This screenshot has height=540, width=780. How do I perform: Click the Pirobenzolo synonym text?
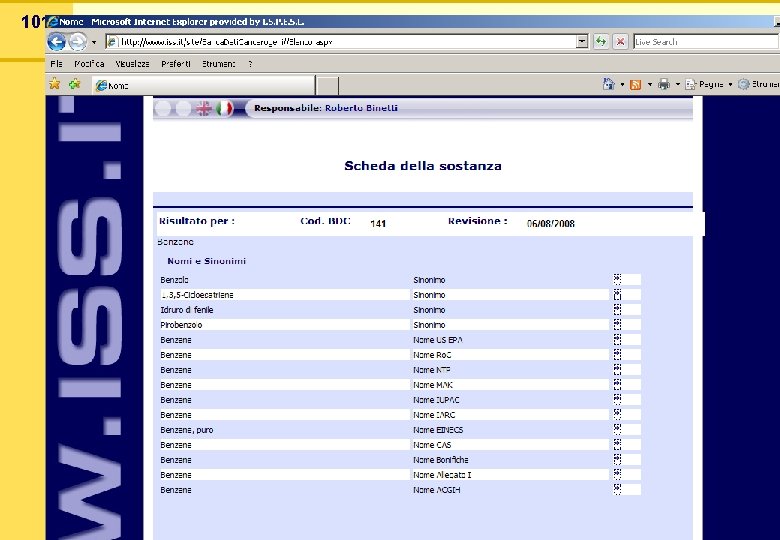tap(181, 325)
